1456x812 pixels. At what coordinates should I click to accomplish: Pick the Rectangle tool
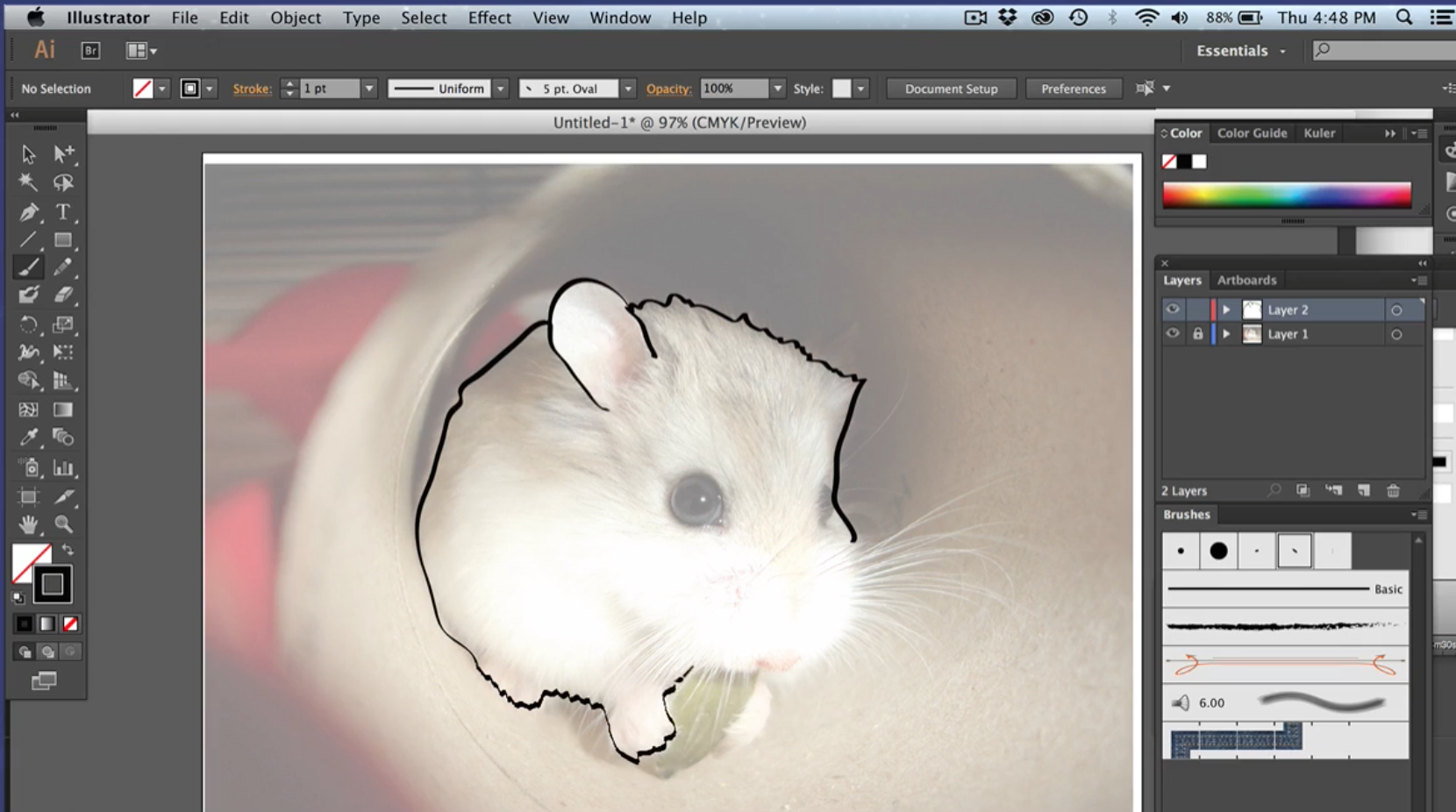pos(63,239)
